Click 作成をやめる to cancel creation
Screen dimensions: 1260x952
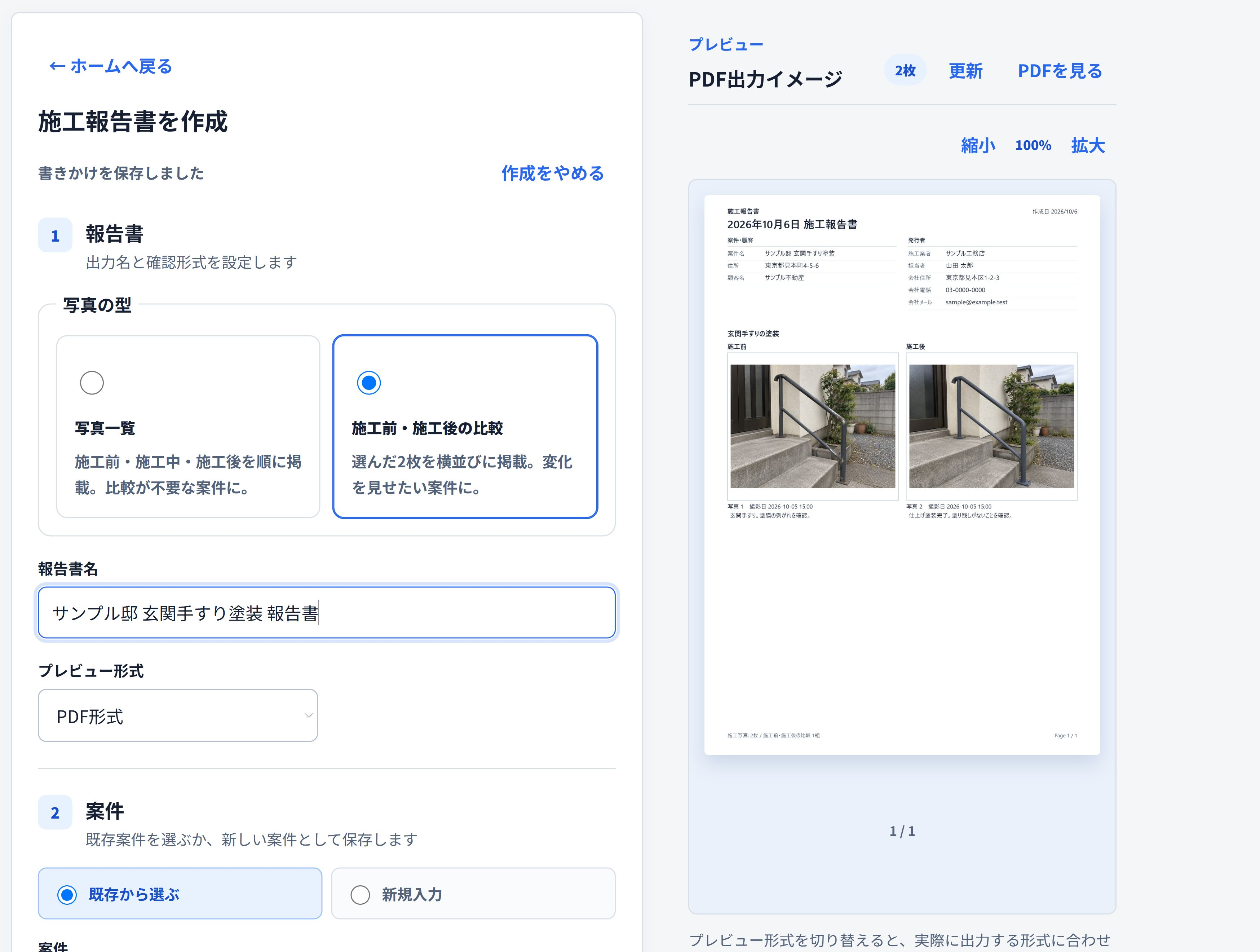553,173
